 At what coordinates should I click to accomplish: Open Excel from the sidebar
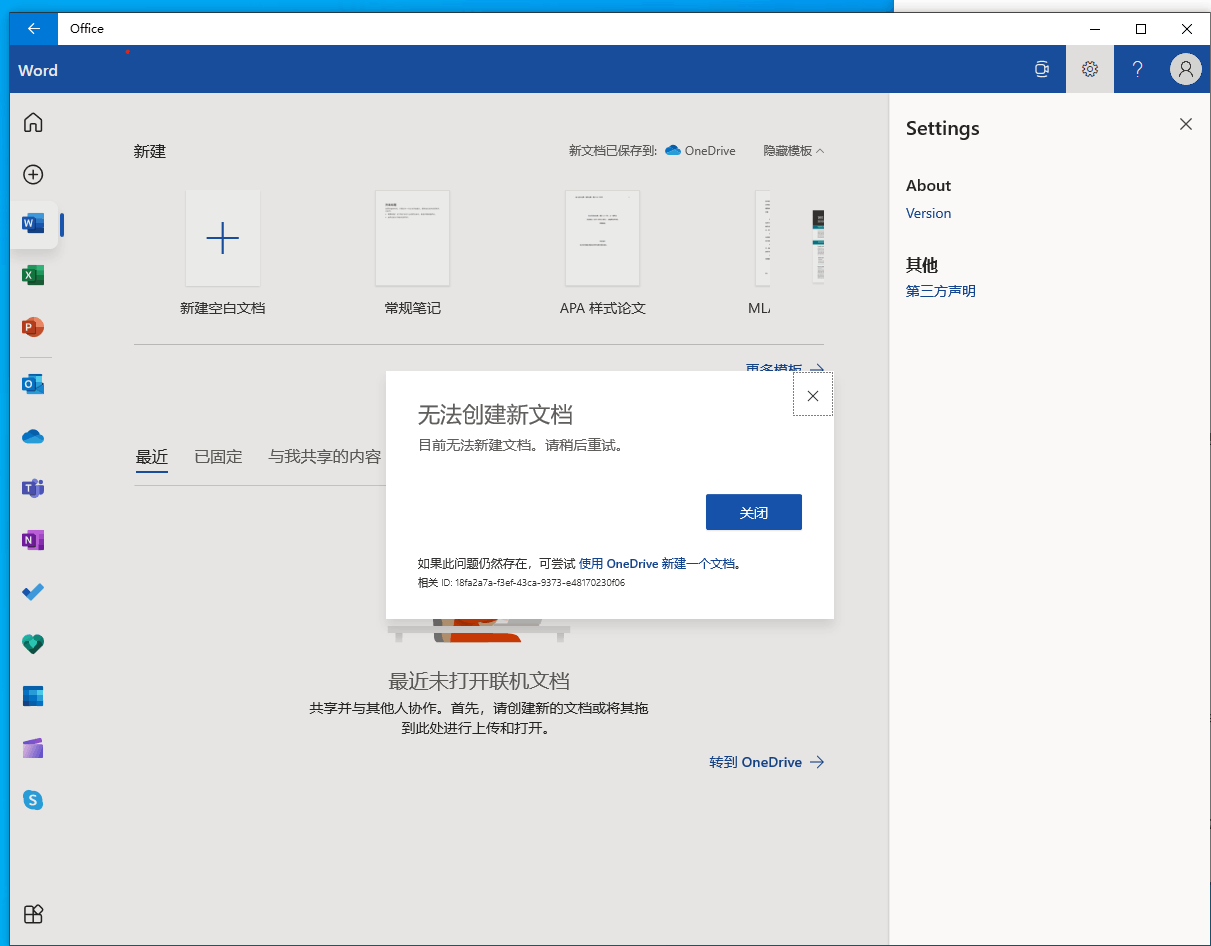33,276
